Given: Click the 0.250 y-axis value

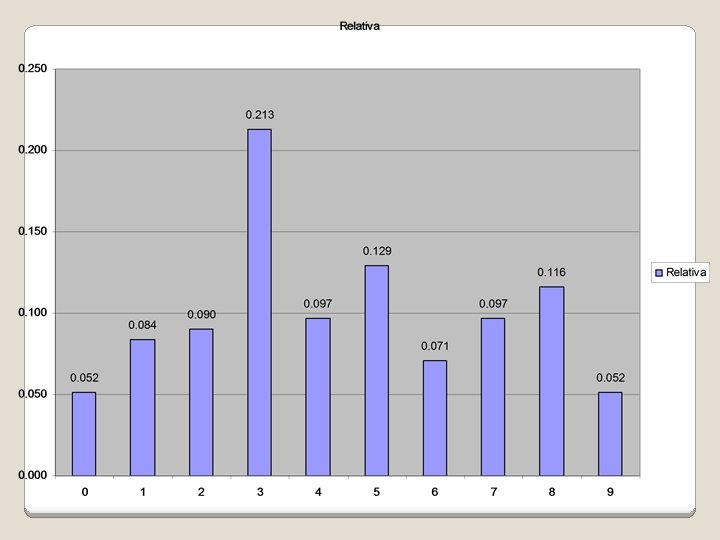Looking at the screenshot, I should (33, 68).
